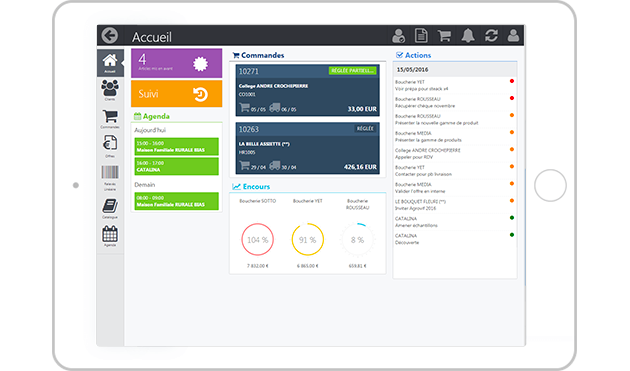Image resolution: width=630 pixels, height=371 pixels.
Task: Click the user-with-checkmark header icon
Action: point(398,36)
